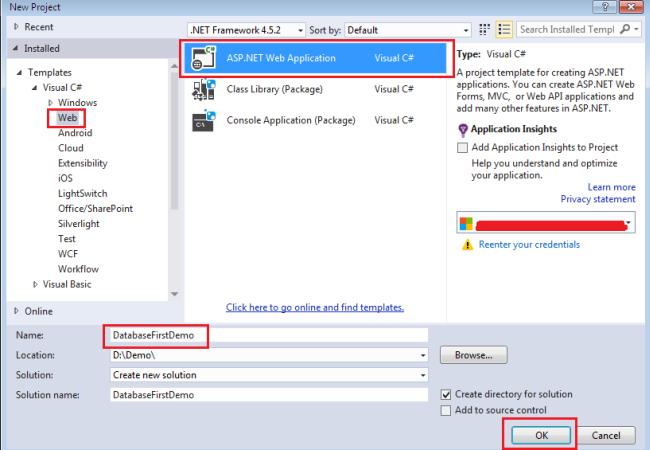
Task: Click the Browse... button
Action: point(473,355)
